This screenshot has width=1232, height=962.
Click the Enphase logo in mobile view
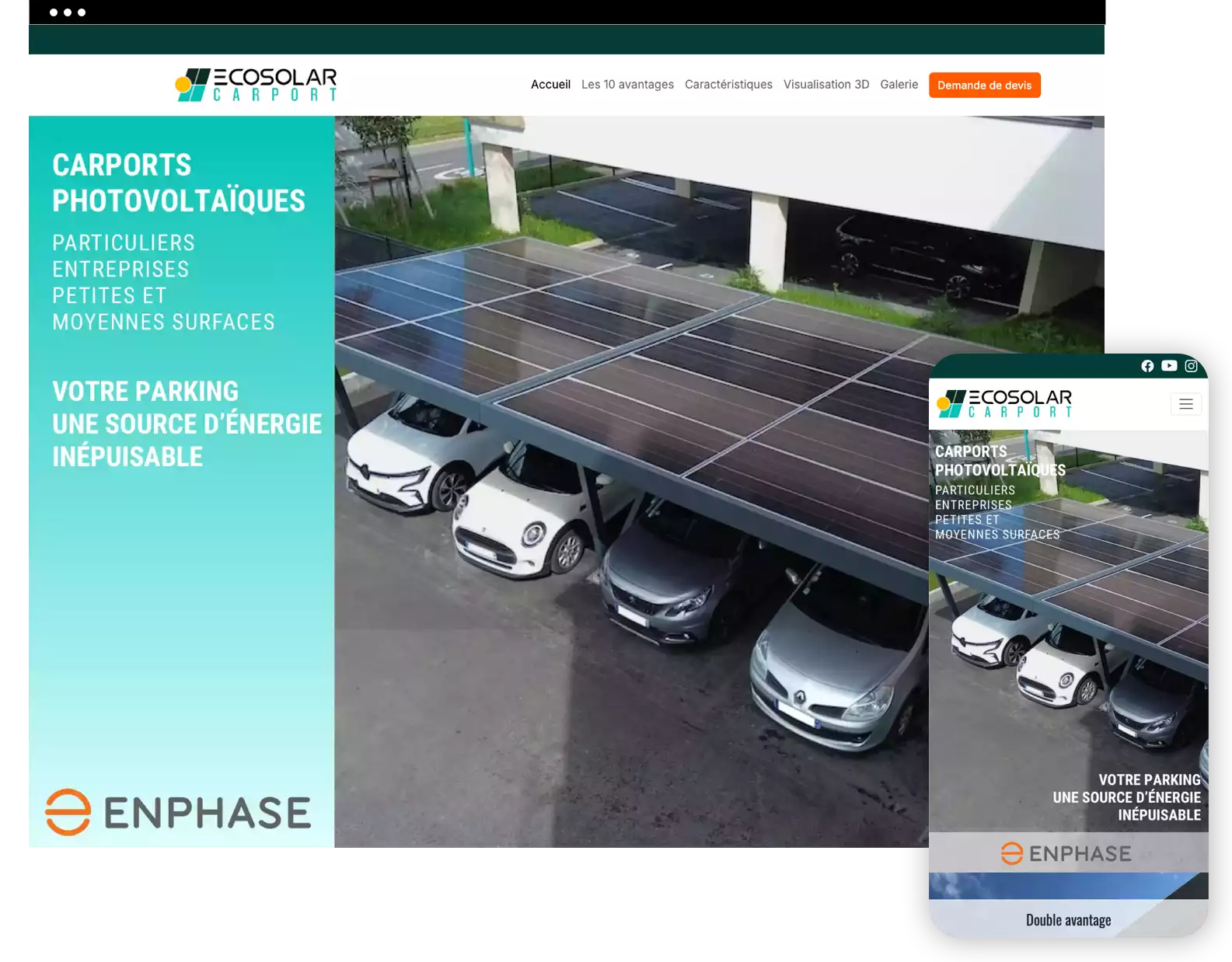(1066, 853)
